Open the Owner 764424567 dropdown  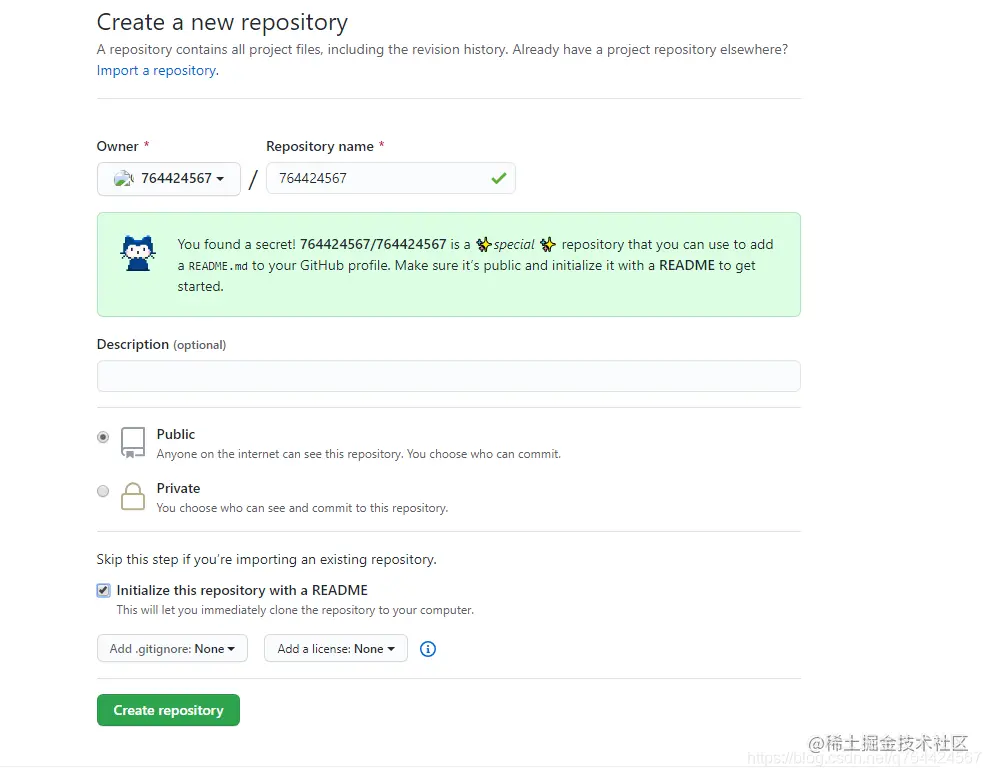coord(169,179)
